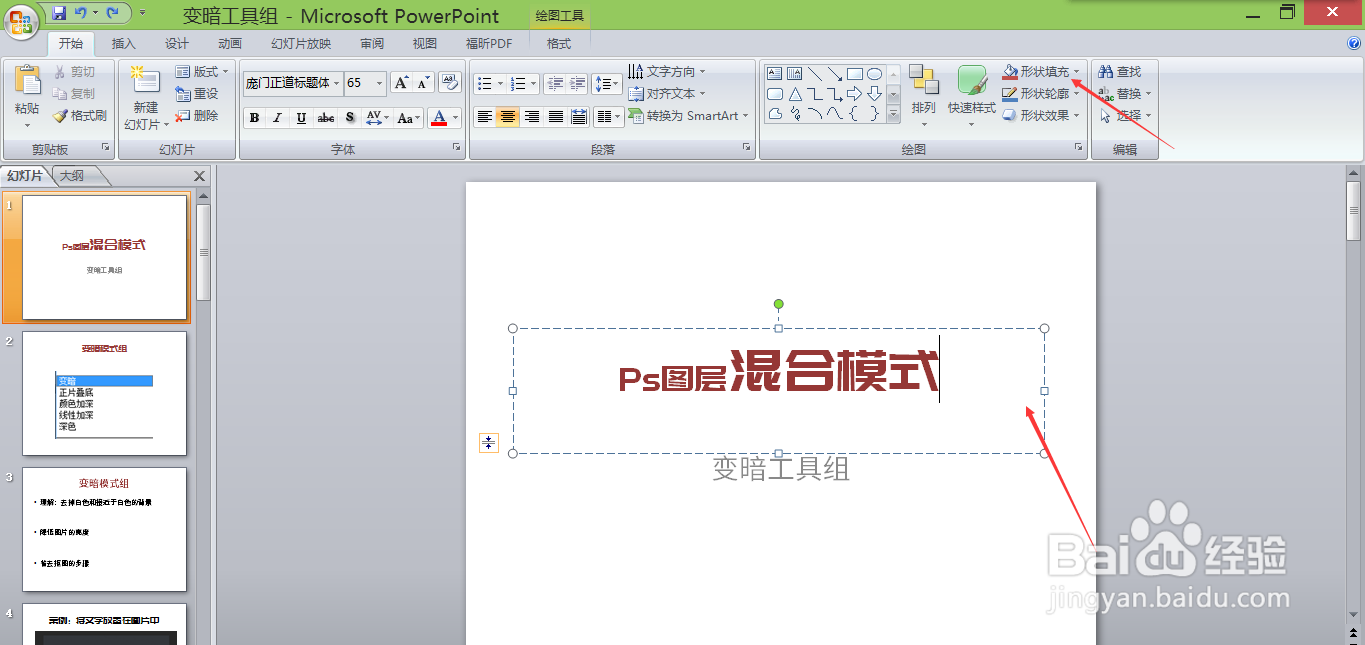
Task: Open the Text Direction (文字方向) dropdown
Action: [667, 71]
